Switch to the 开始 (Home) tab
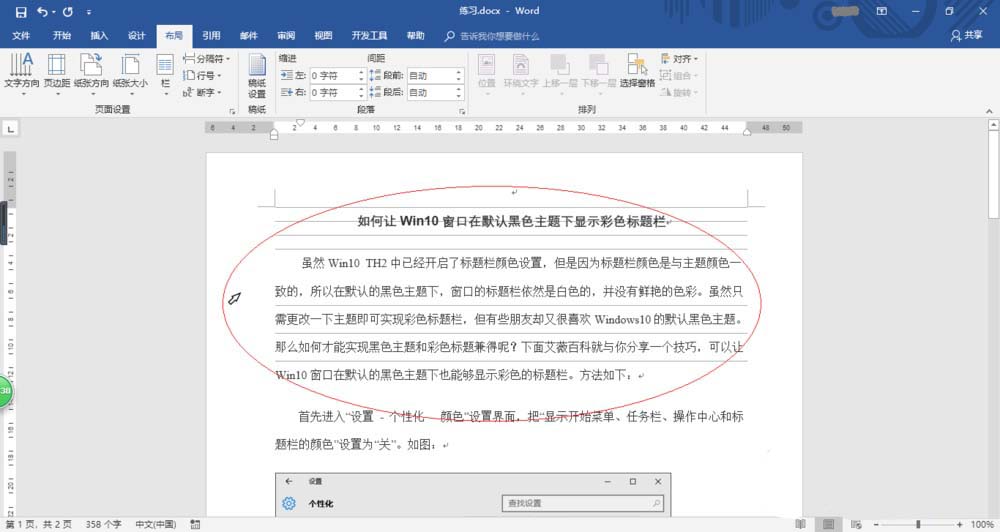1000x532 pixels. (62, 36)
